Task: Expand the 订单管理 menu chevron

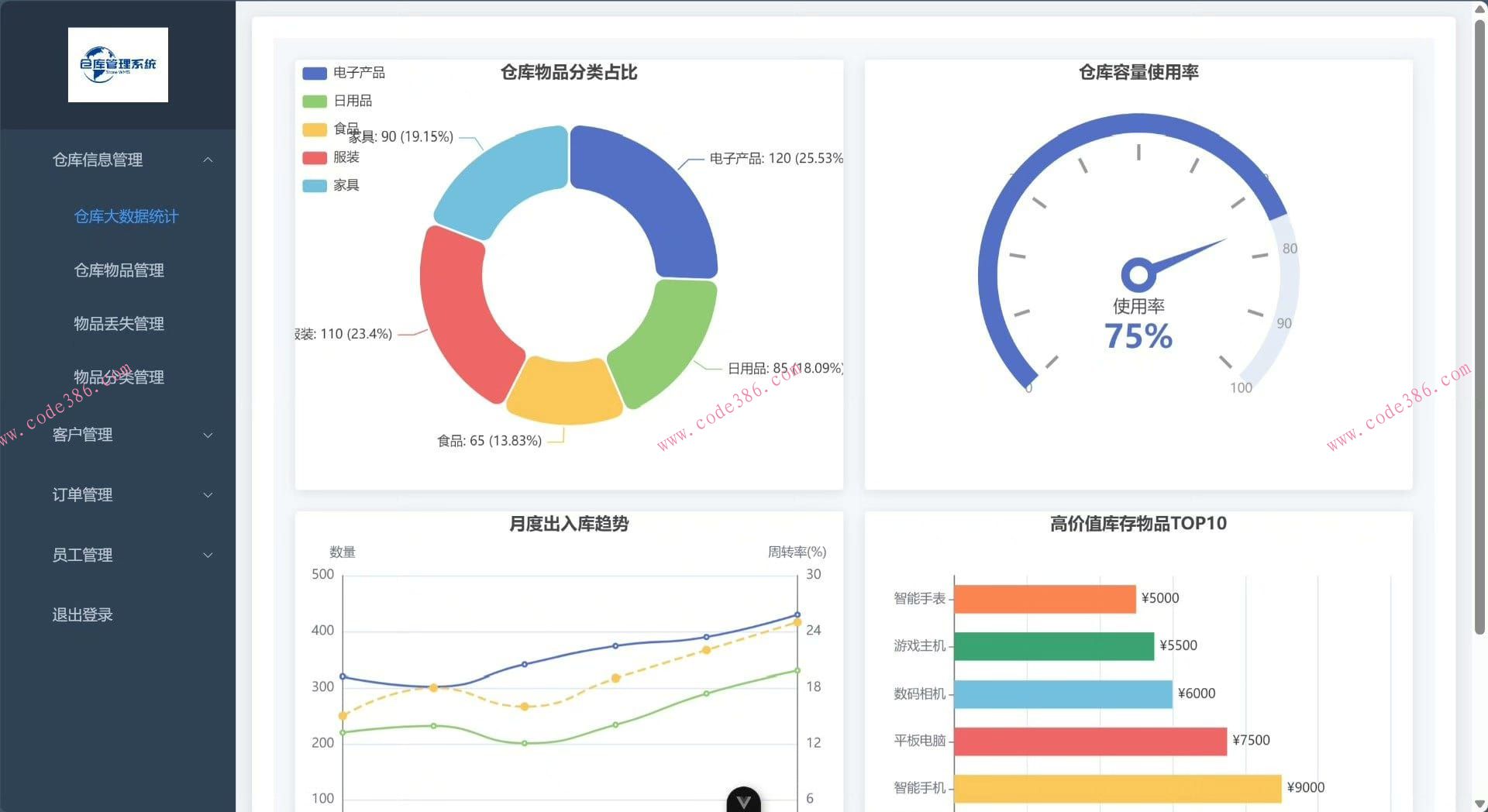Action: [208, 494]
